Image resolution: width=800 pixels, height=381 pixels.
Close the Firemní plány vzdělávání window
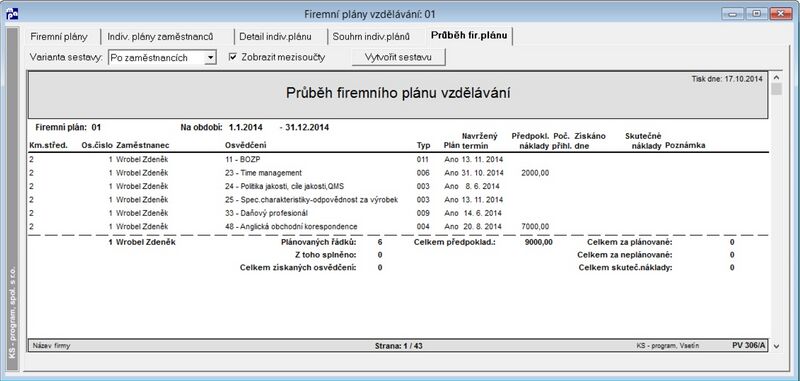[x=781, y=14]
